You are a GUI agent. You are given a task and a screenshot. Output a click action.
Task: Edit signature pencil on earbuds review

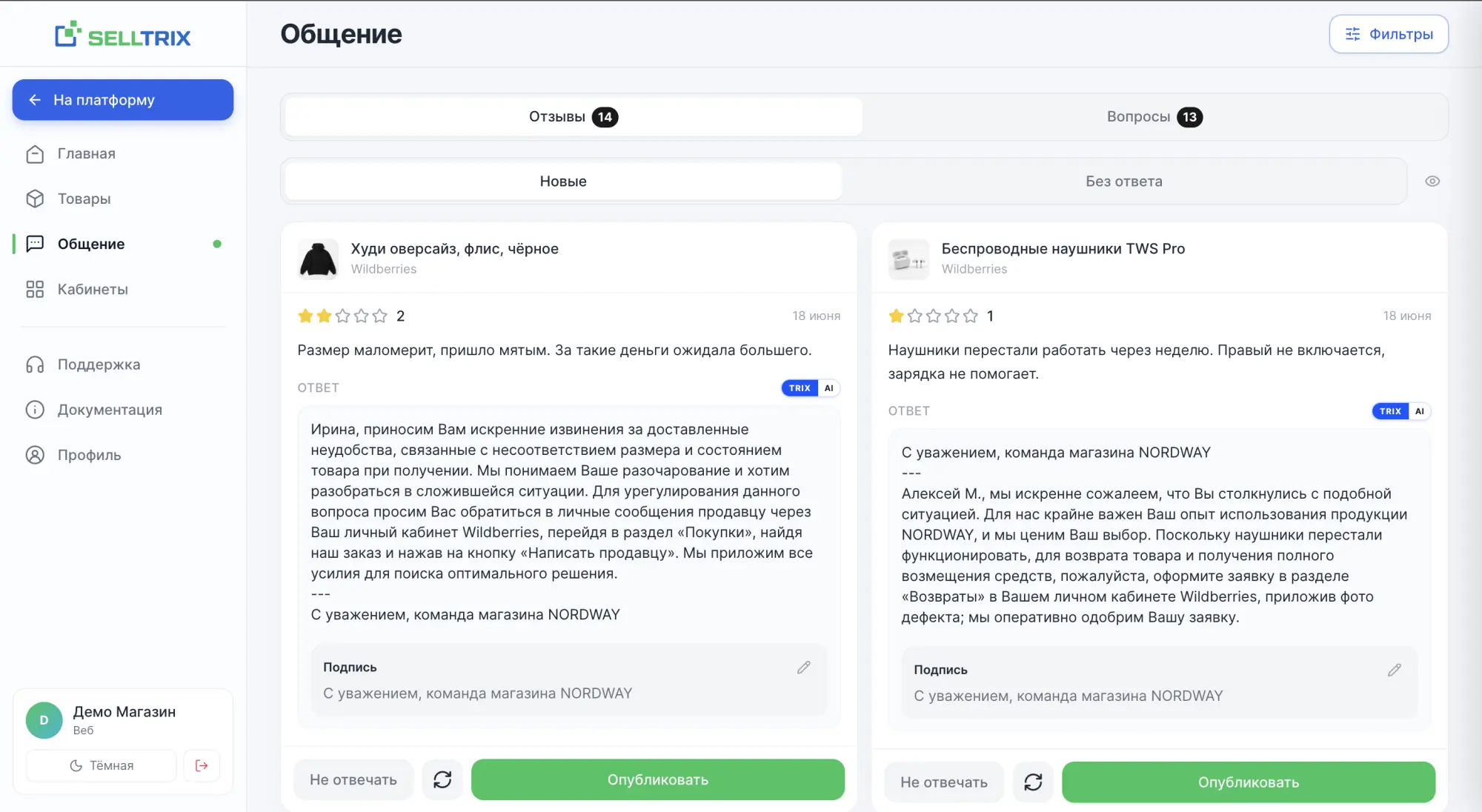(1394, 670)
